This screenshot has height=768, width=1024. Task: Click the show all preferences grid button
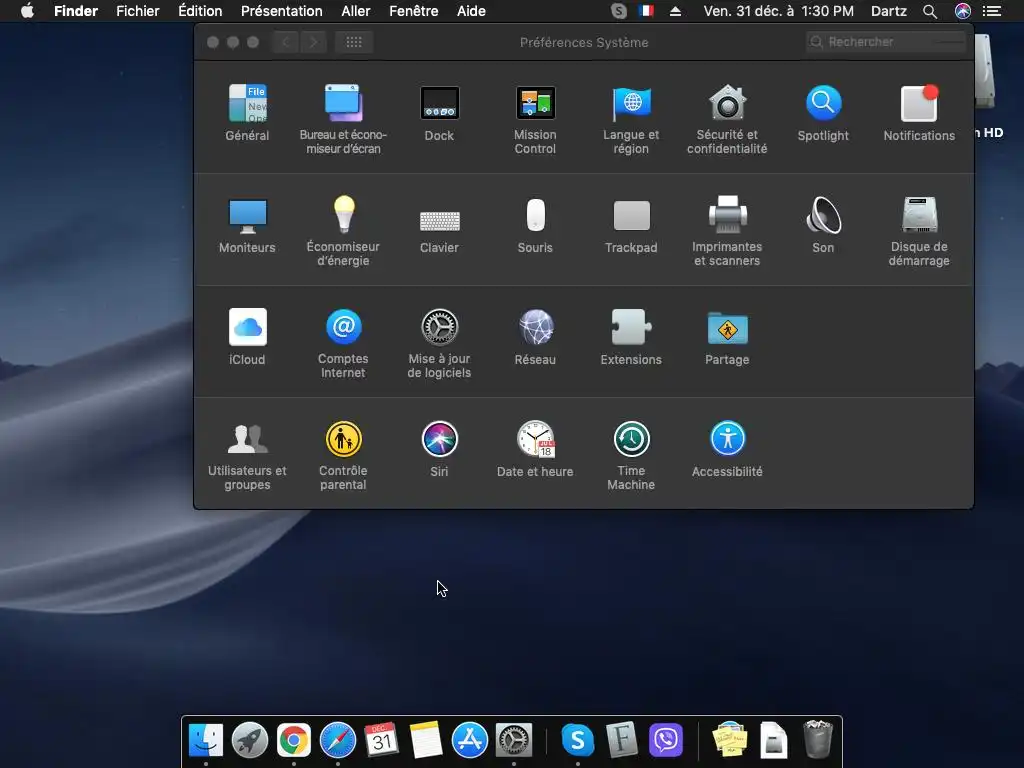coord(354,42)
